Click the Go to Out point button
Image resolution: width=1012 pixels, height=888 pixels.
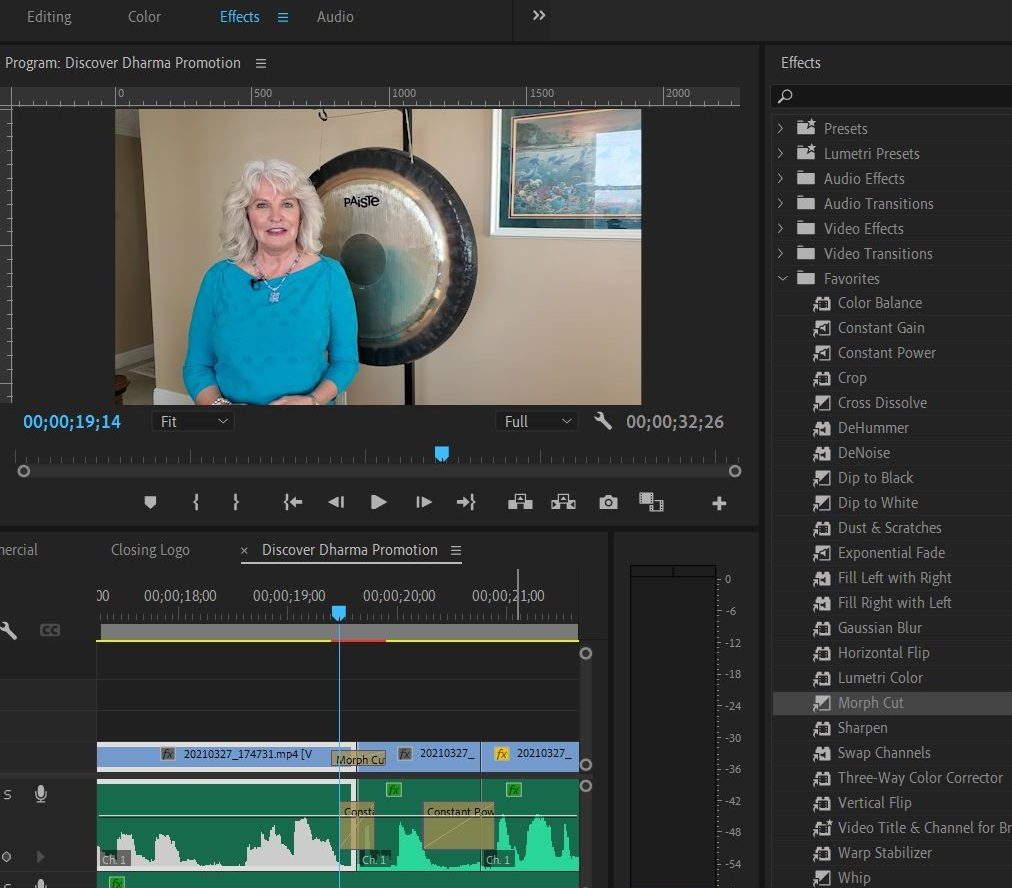466,502
